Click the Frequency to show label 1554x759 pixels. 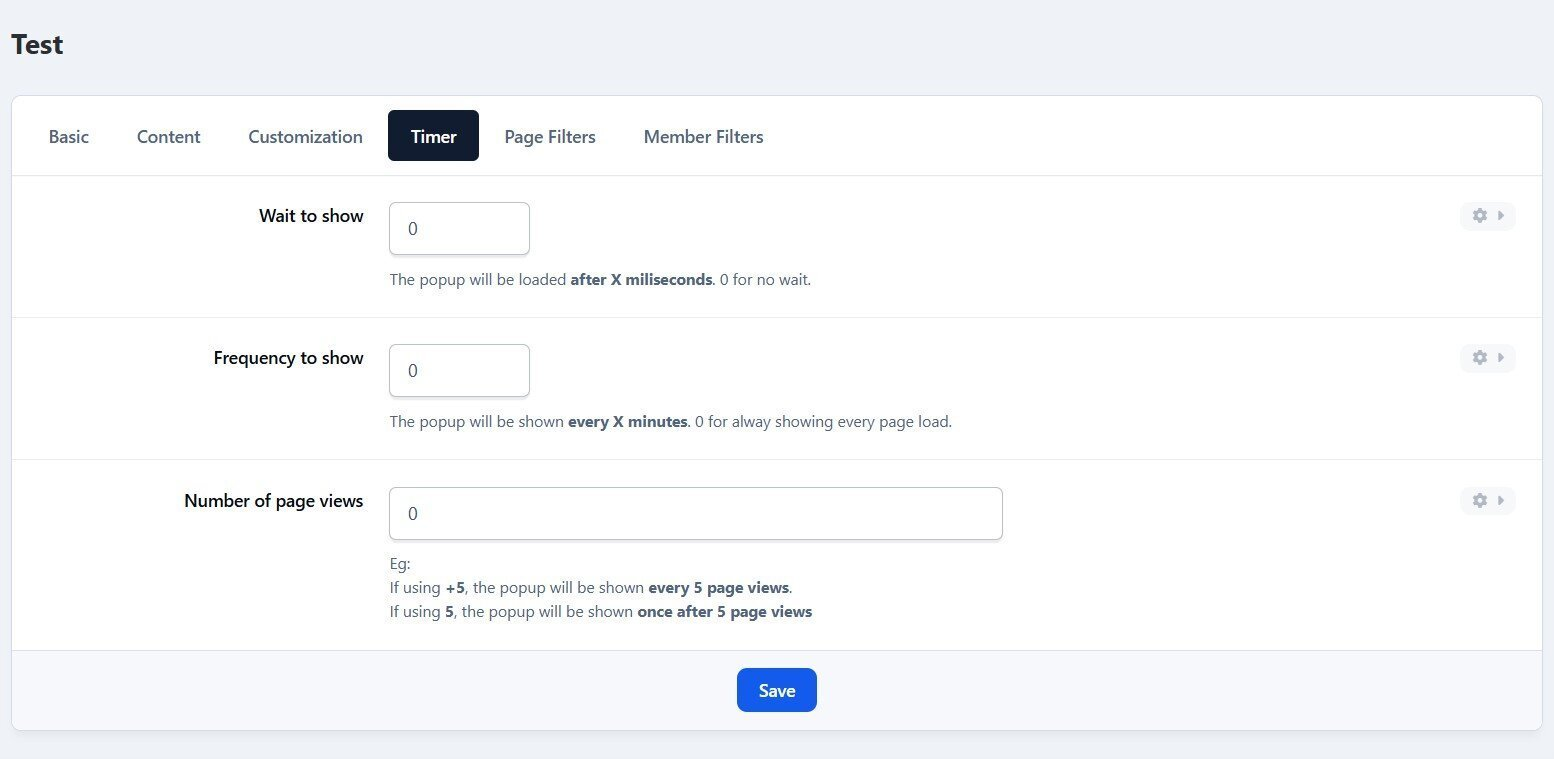tap(288, 358)
